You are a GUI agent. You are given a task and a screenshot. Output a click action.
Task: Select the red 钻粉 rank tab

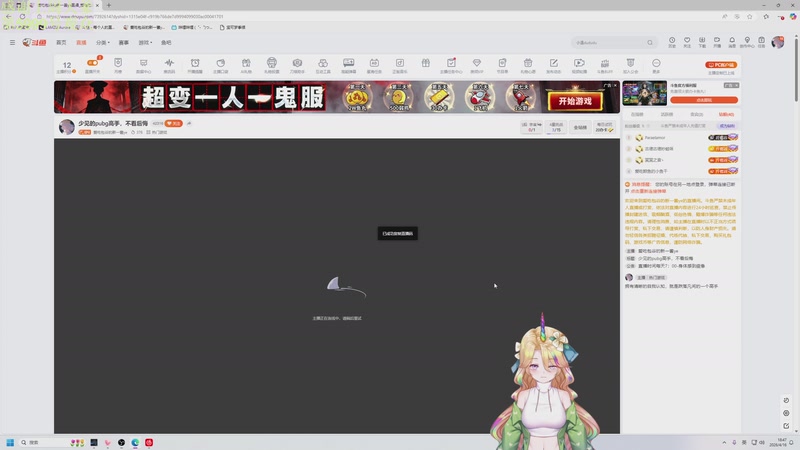click(726, 114)
